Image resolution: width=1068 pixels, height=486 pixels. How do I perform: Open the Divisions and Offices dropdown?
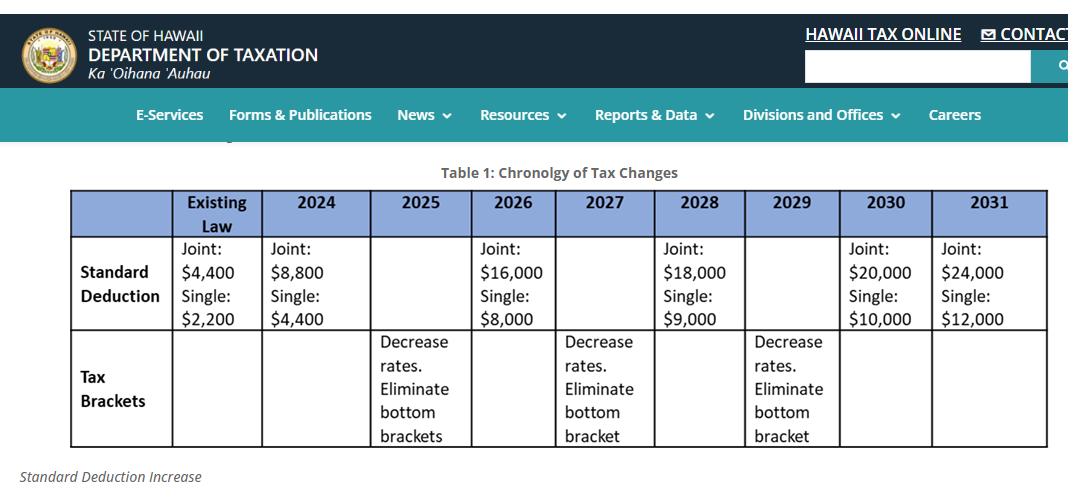pyautogui.click(x=821, y=115)
